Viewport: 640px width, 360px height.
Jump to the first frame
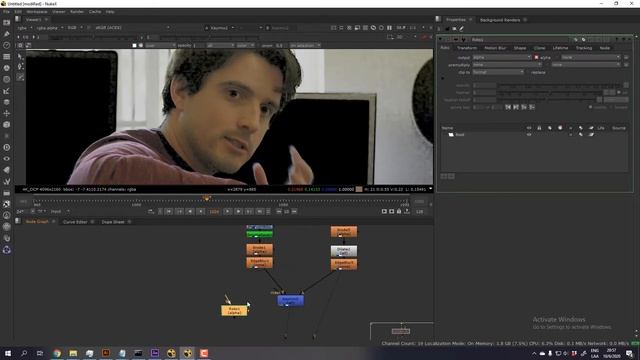(169, 211)
